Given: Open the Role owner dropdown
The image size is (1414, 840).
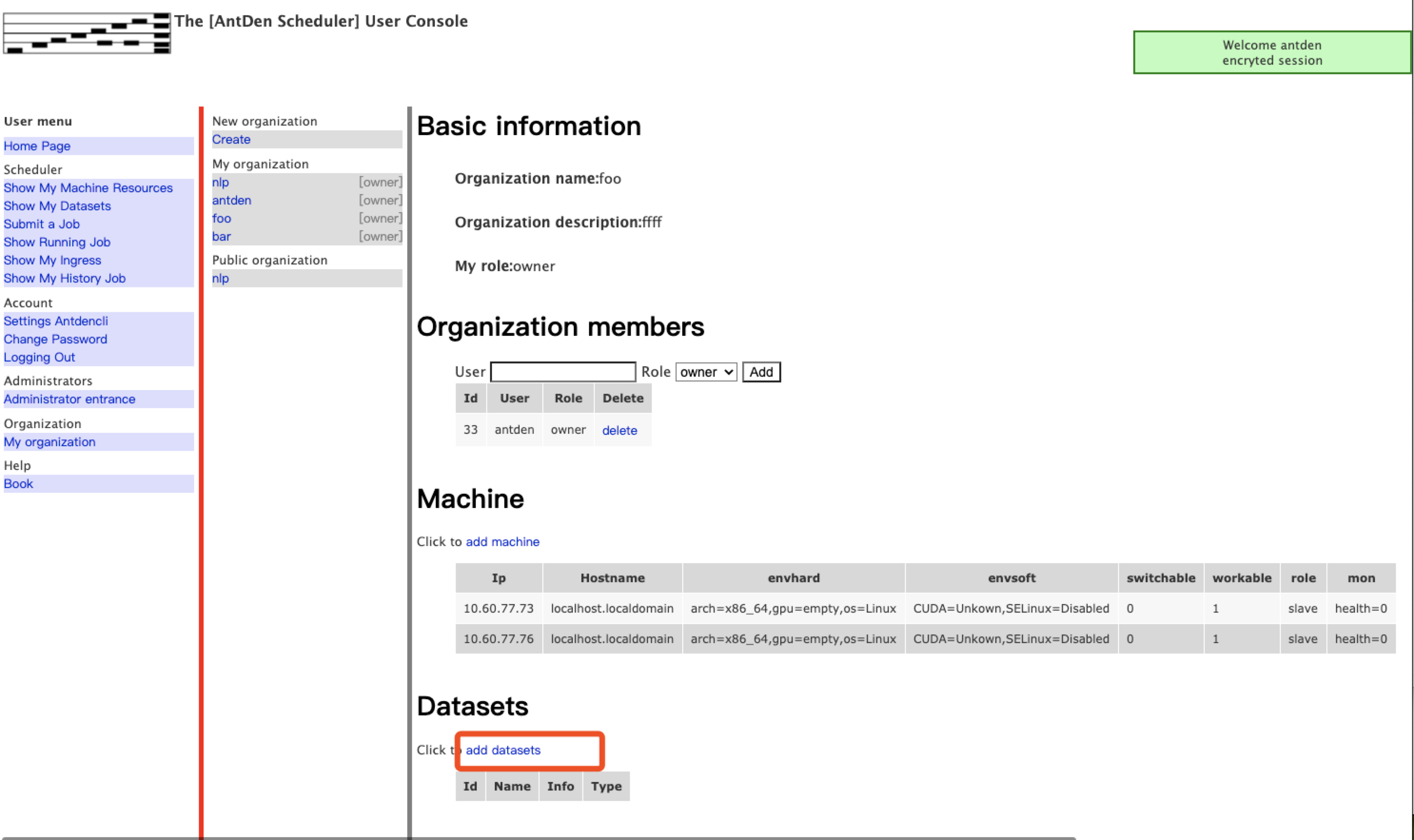Looking at the screenshot, I should pyautogui.click(x=707, y=372).
